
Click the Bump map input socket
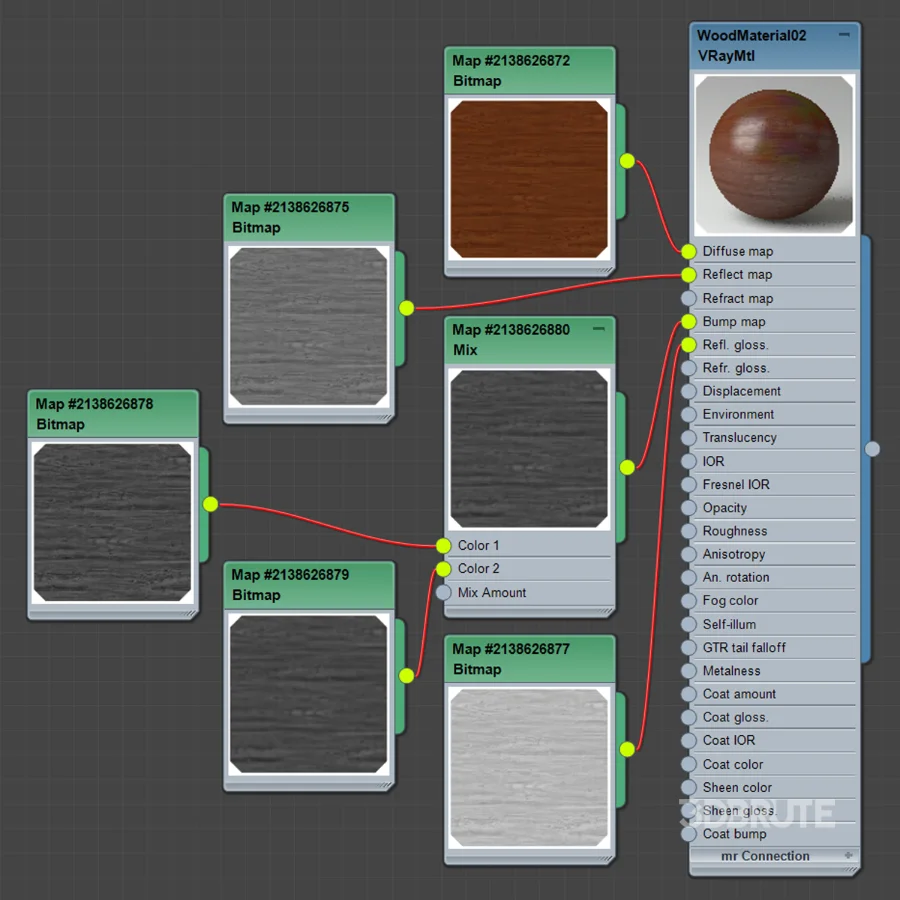click(x=688, y=321)
